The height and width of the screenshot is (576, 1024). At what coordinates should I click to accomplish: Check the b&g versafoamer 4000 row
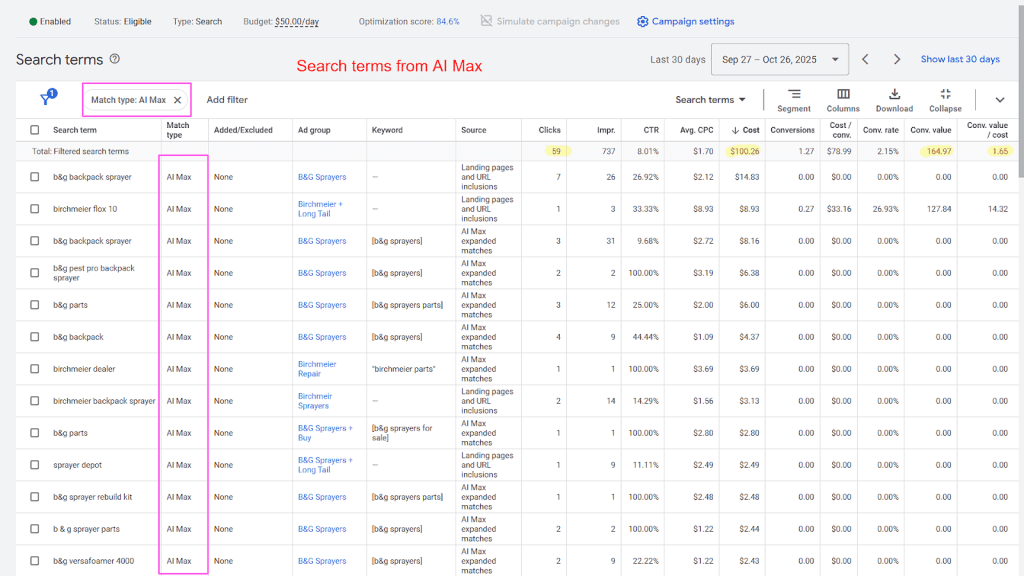click(35, 561)
